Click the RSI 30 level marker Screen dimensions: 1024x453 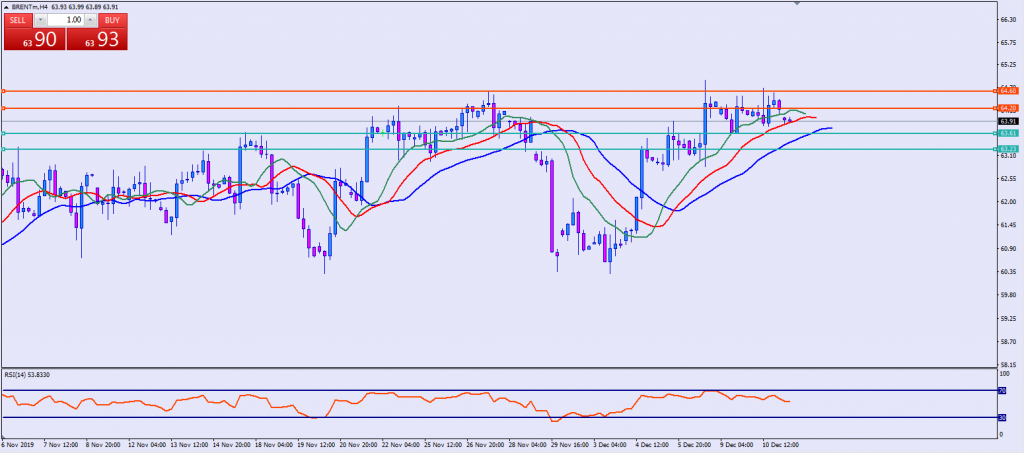pos(1001,417)
